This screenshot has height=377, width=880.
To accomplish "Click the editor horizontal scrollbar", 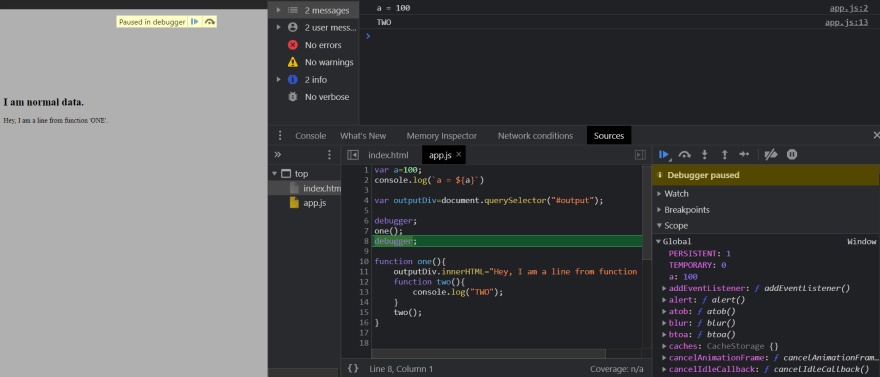I will (x=488, y=353).
